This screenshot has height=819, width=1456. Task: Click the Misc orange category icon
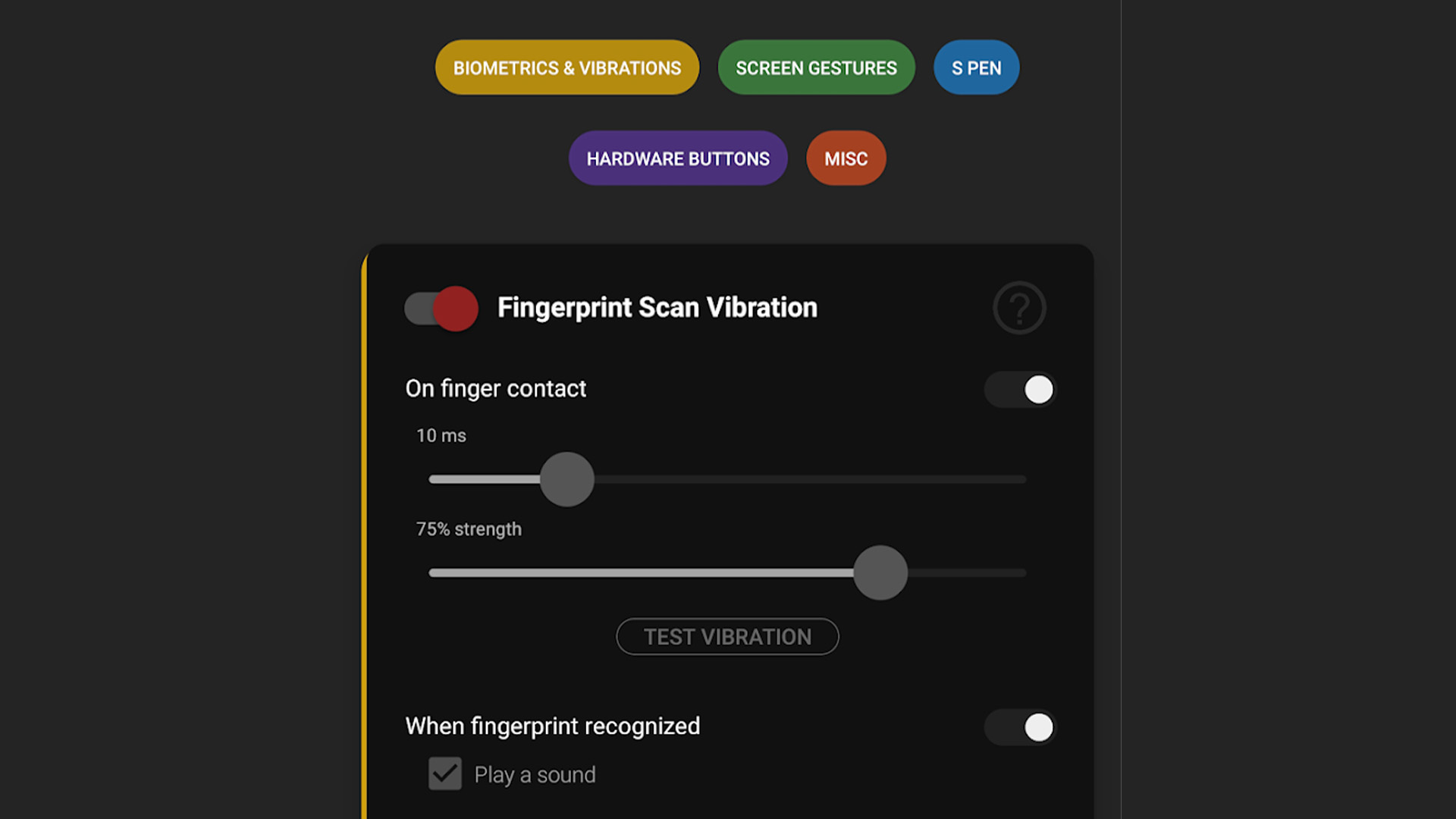coord(846,158)
